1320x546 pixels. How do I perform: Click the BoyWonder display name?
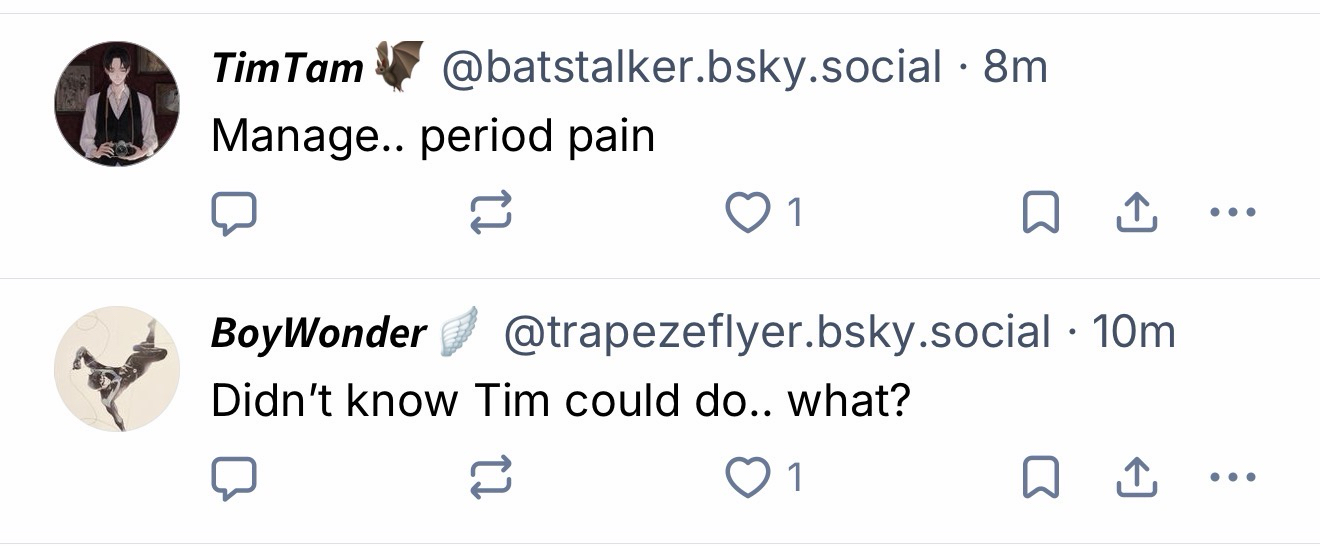point(318,334)
